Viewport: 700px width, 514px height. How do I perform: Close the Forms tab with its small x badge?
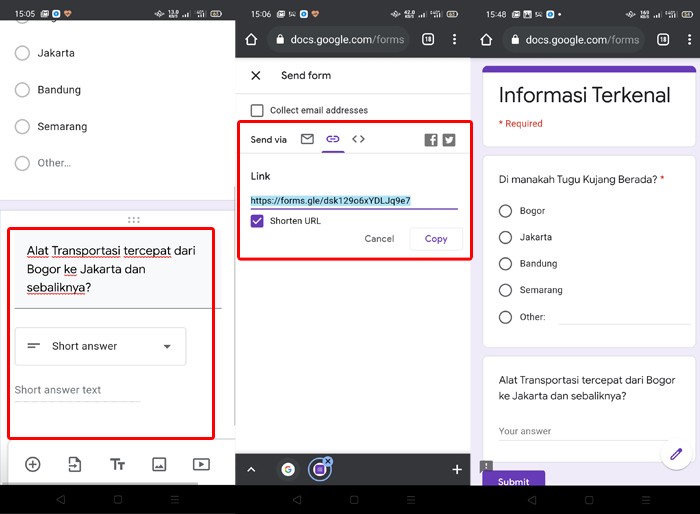click(328, 461)
